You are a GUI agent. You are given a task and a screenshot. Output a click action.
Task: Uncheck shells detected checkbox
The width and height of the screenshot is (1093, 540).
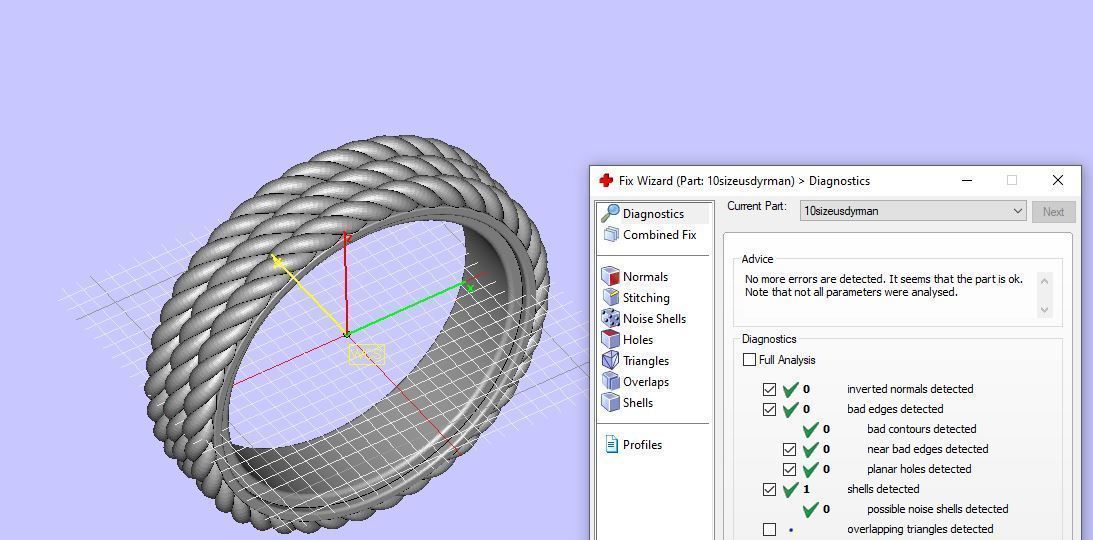click(x=770, y=490)
